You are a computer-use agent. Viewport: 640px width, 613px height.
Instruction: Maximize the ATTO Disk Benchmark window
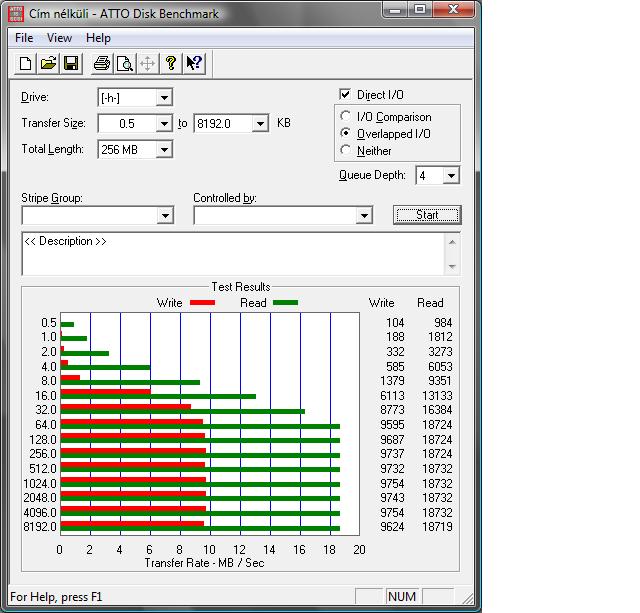[420, 9]
